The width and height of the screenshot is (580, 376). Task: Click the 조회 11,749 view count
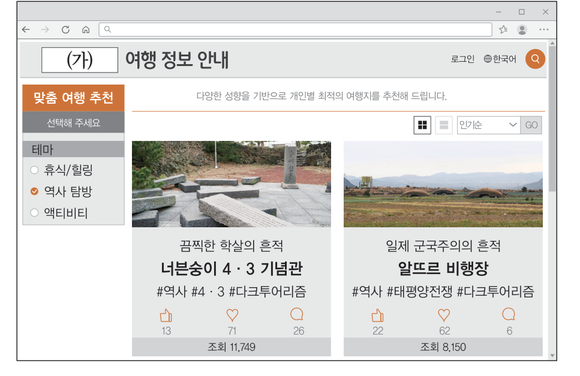tap(232, 347)
